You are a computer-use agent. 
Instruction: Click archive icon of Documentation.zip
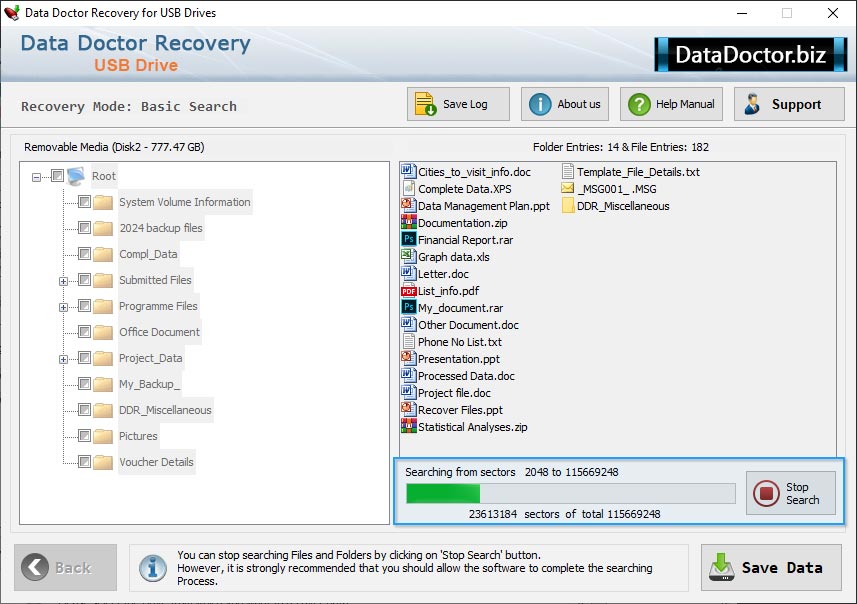408,222
